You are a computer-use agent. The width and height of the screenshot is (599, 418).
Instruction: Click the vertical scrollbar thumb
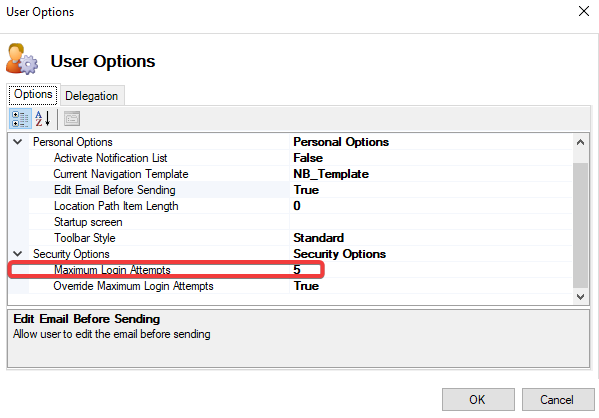[x=581, y=225]
